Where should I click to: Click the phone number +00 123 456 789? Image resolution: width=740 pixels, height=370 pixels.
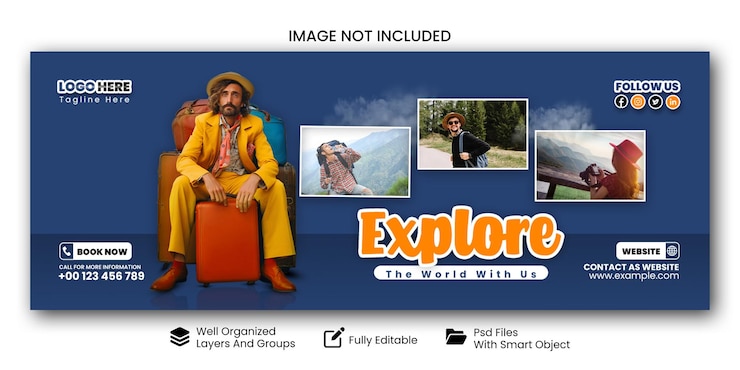[x=101, y=276]
